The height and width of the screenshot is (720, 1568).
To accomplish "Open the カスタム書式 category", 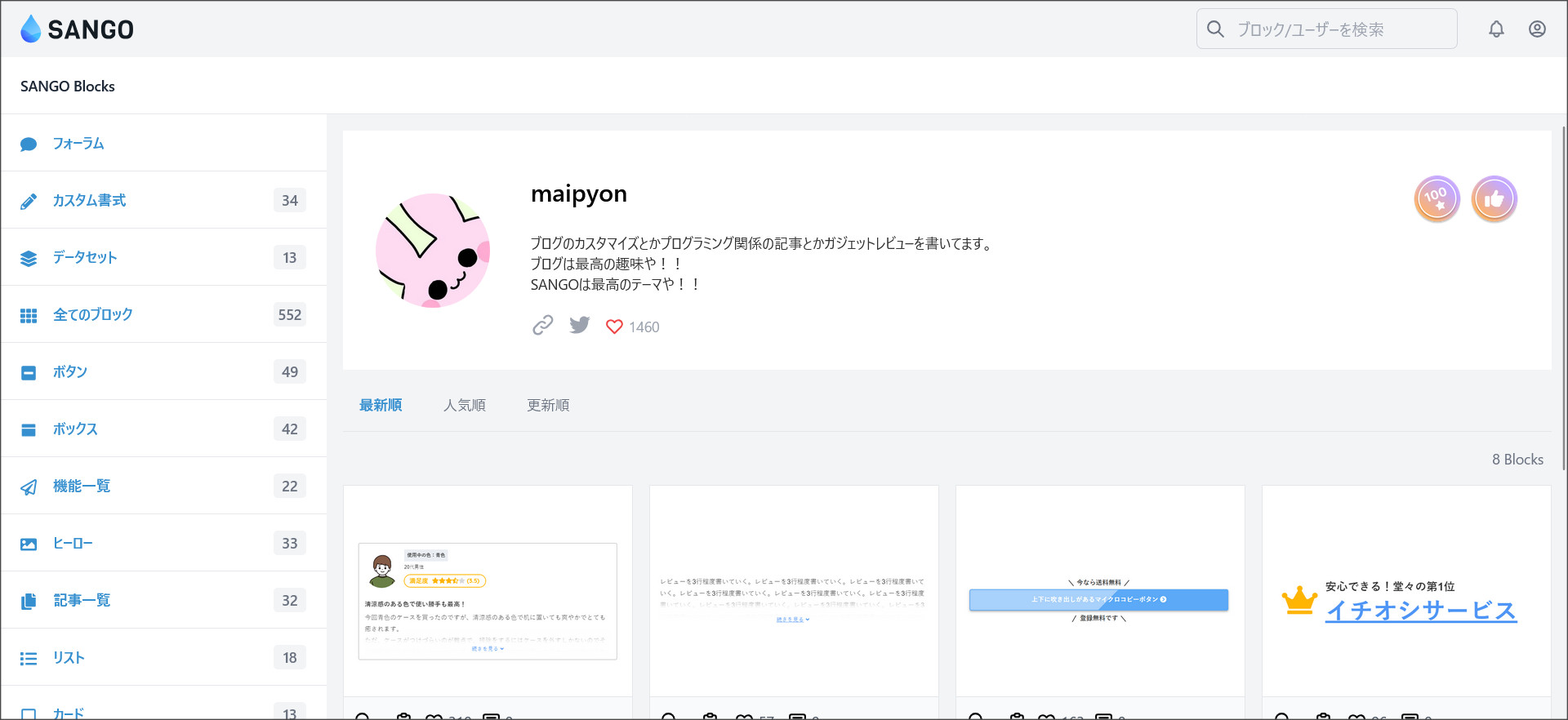I will click(89, 201).
